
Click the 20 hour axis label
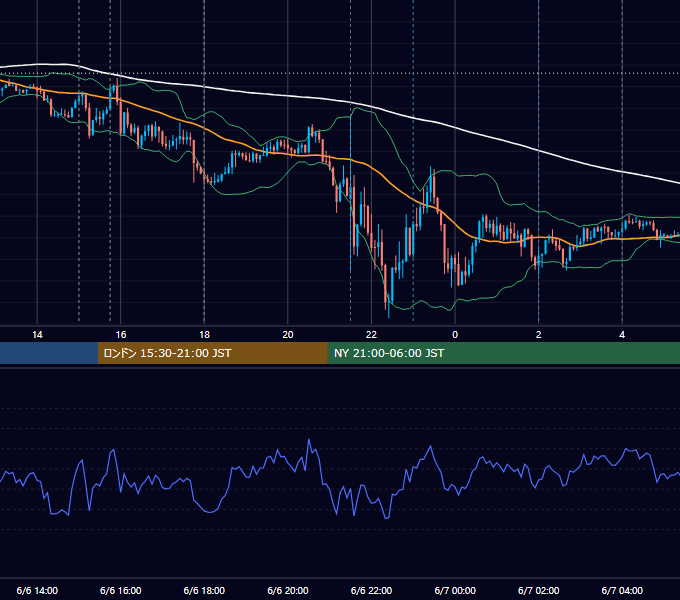(x=288, y=335)
